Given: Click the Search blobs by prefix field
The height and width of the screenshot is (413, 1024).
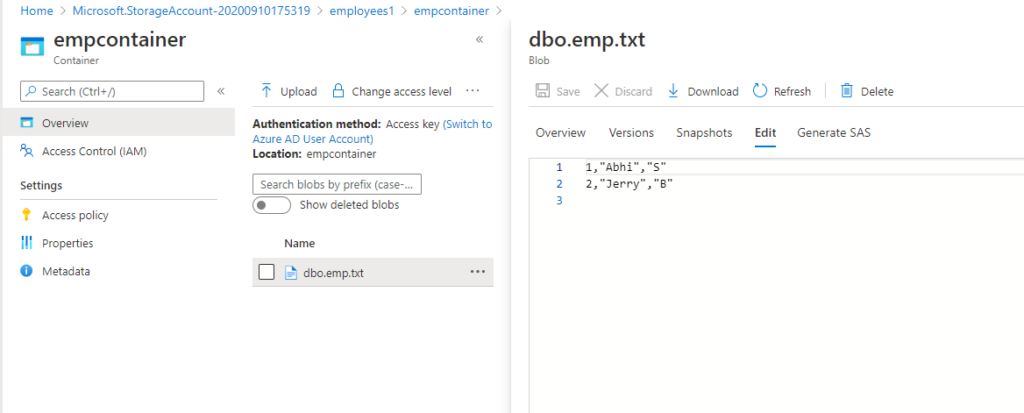Looking at the screenshot, I should pyautogui.click(x=337, y=184).
